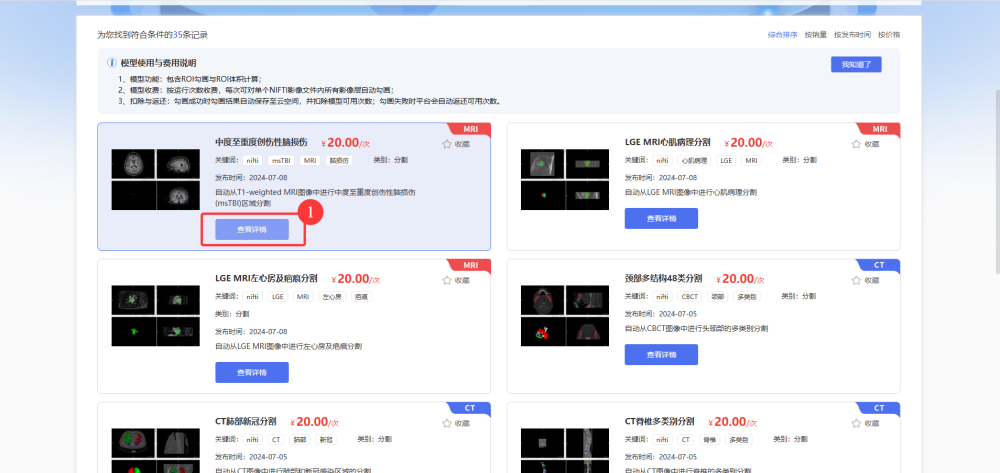Sort results by 综合排序
The image size is (1000, 473).
click(782, 35)
